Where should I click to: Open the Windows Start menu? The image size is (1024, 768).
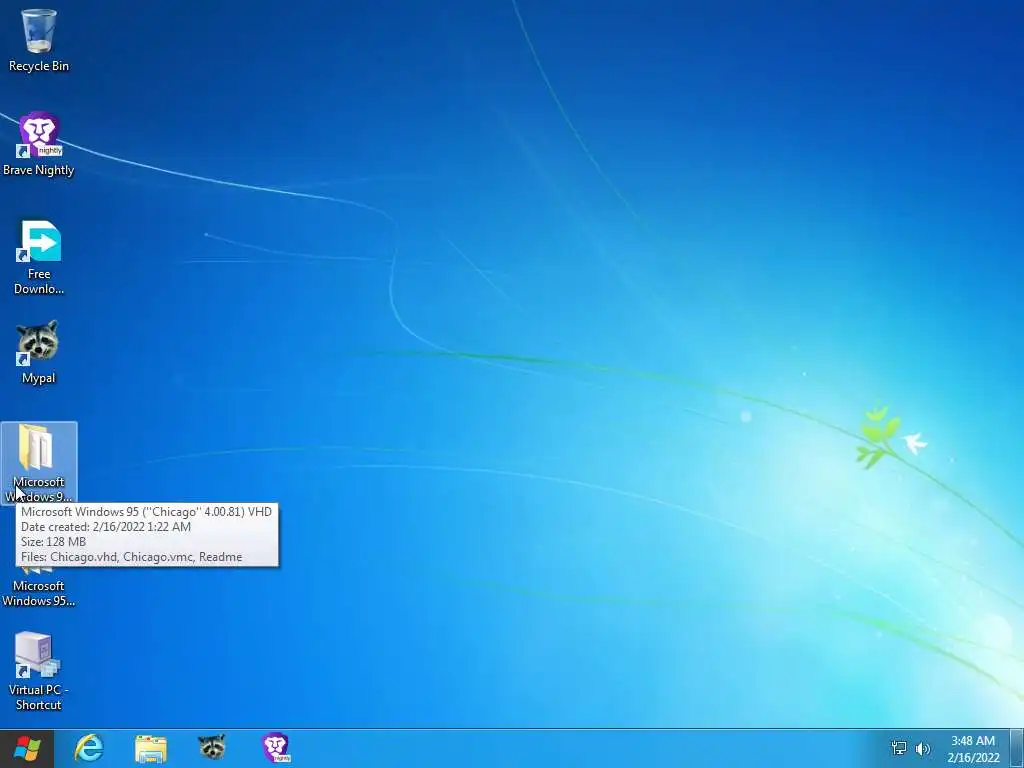[27, 748]
